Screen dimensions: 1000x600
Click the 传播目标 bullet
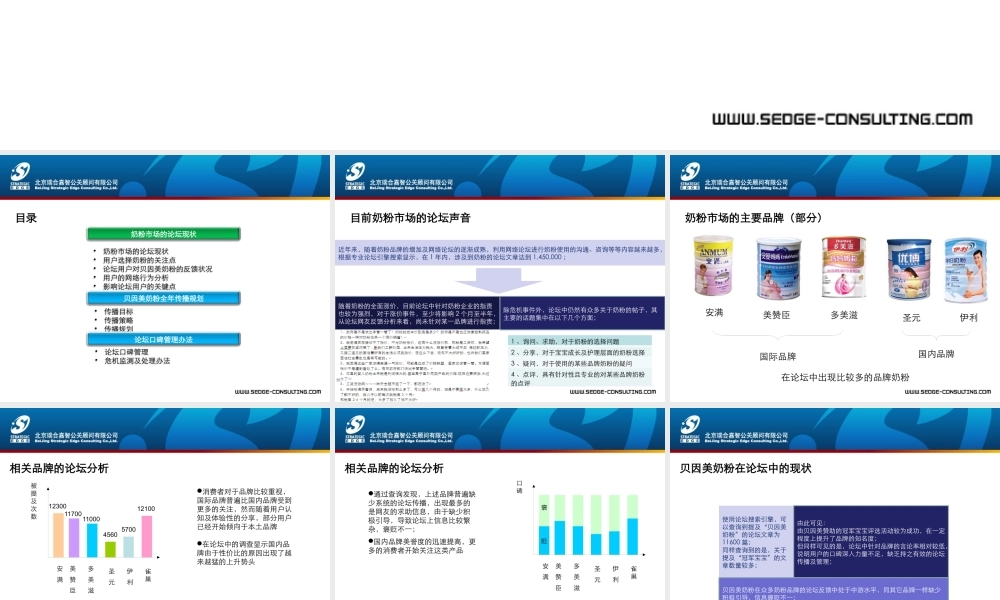119,312
